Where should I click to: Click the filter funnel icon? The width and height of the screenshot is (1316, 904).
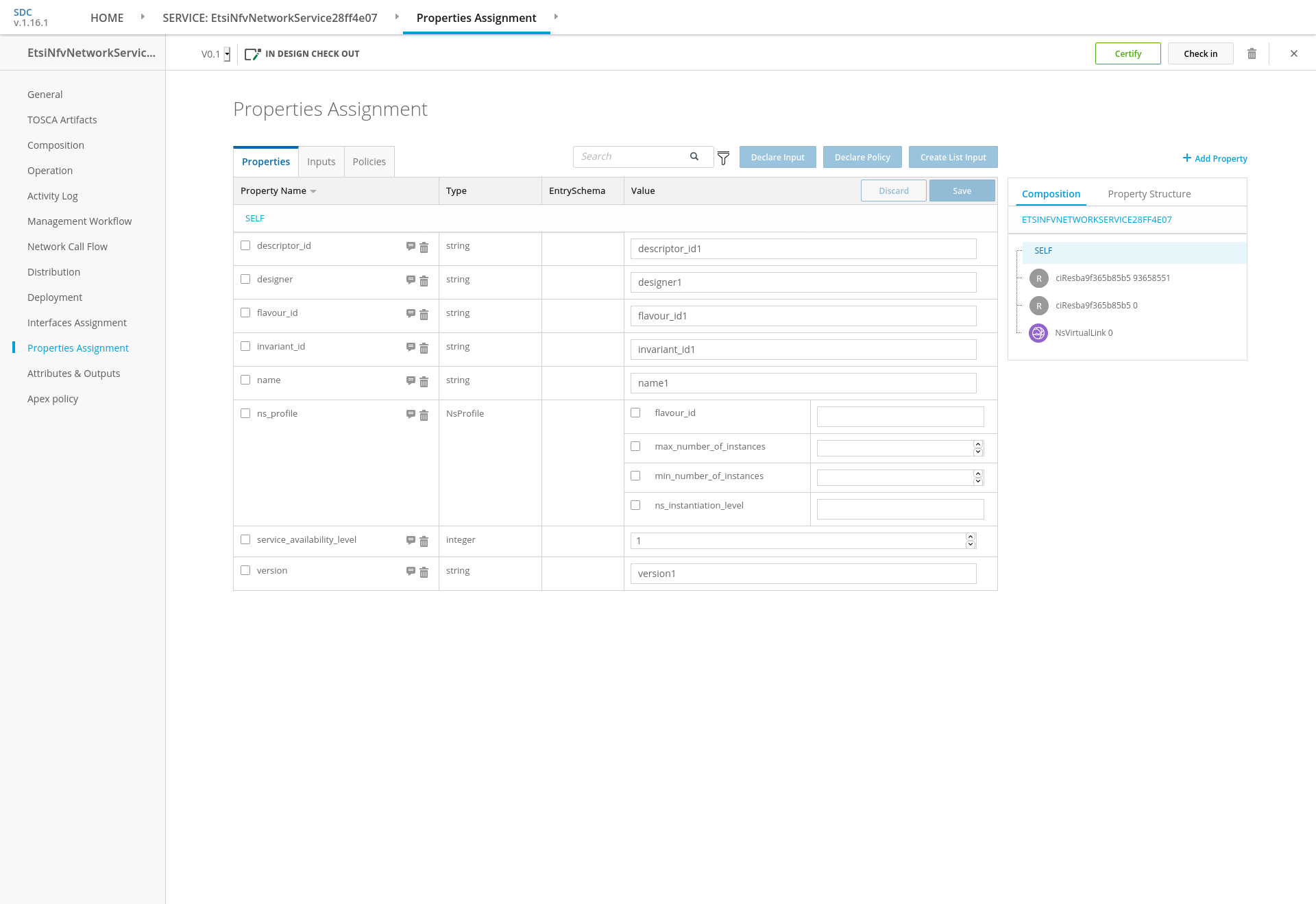click(723, 158)
